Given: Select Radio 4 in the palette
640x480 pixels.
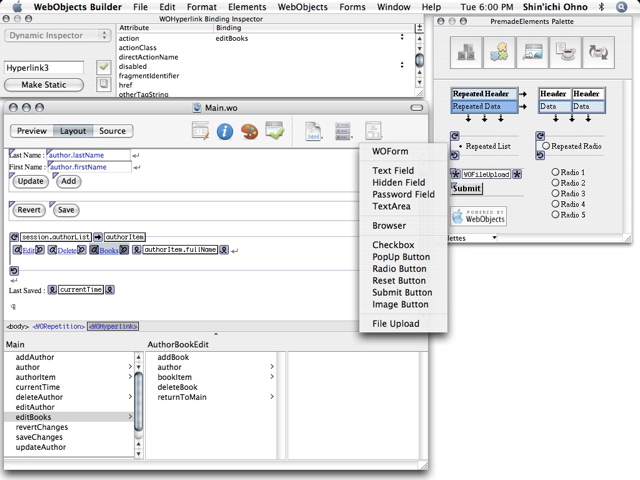Looking at the screenshot, I should 568,204.
